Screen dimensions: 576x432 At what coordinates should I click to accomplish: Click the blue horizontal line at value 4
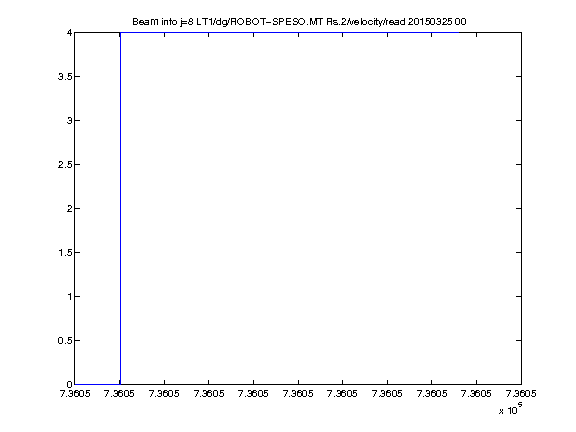click(289, 32)
